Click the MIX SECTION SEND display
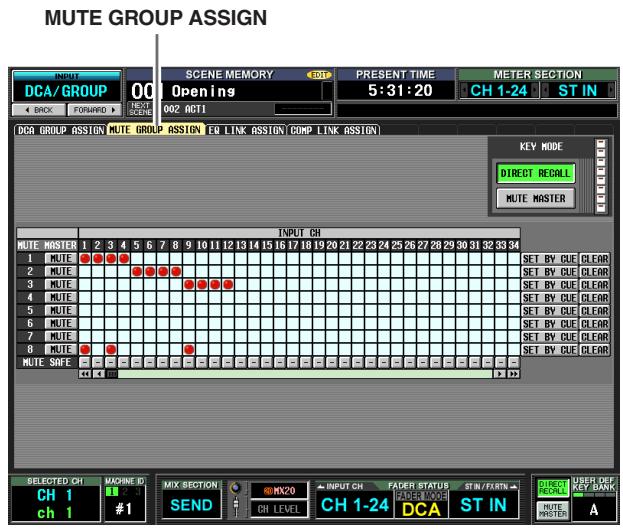The width and height of the screenshot is (623, 529). 191,505
